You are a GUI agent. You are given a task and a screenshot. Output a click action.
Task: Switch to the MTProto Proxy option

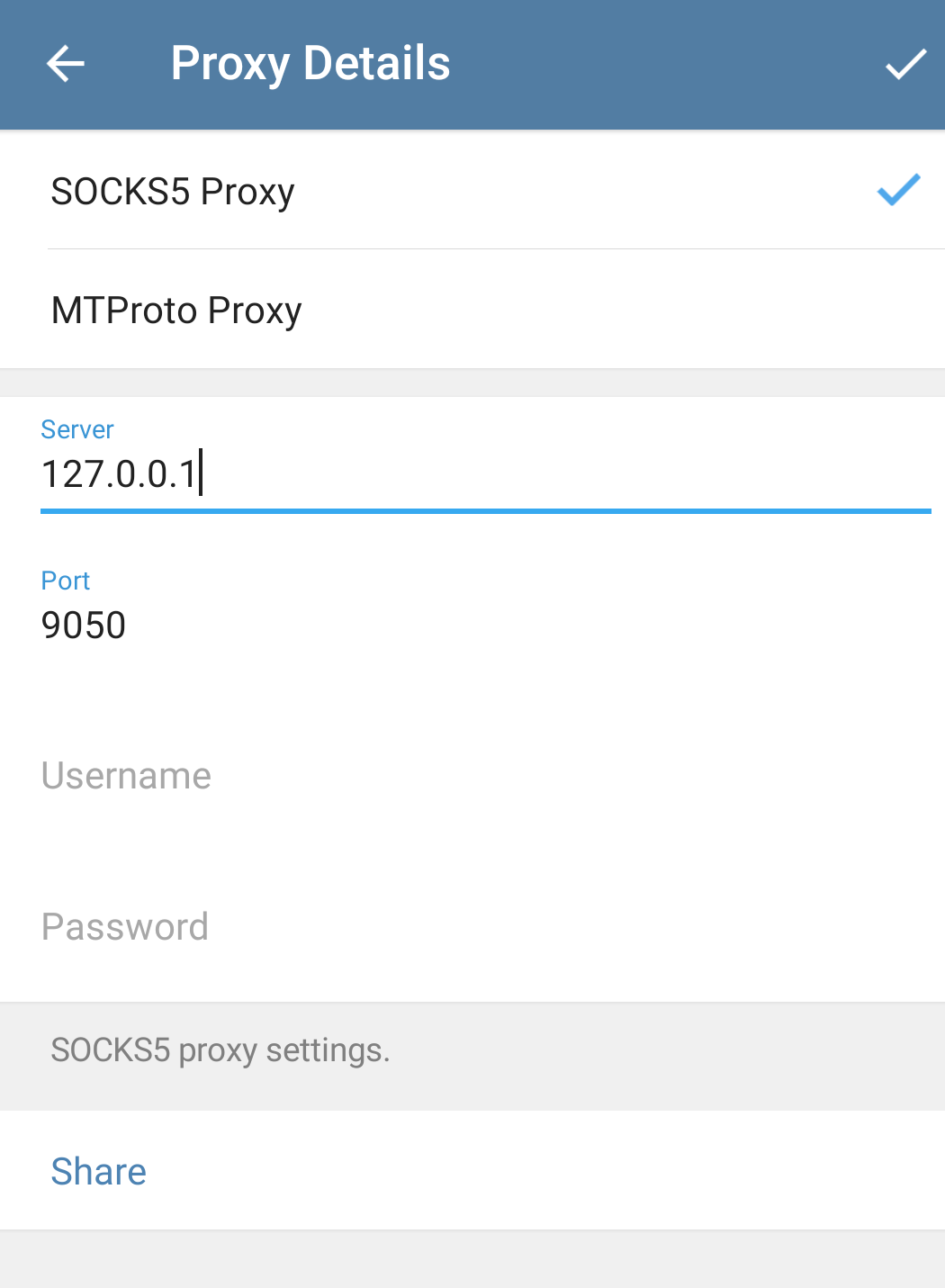(x=176, y=311)
